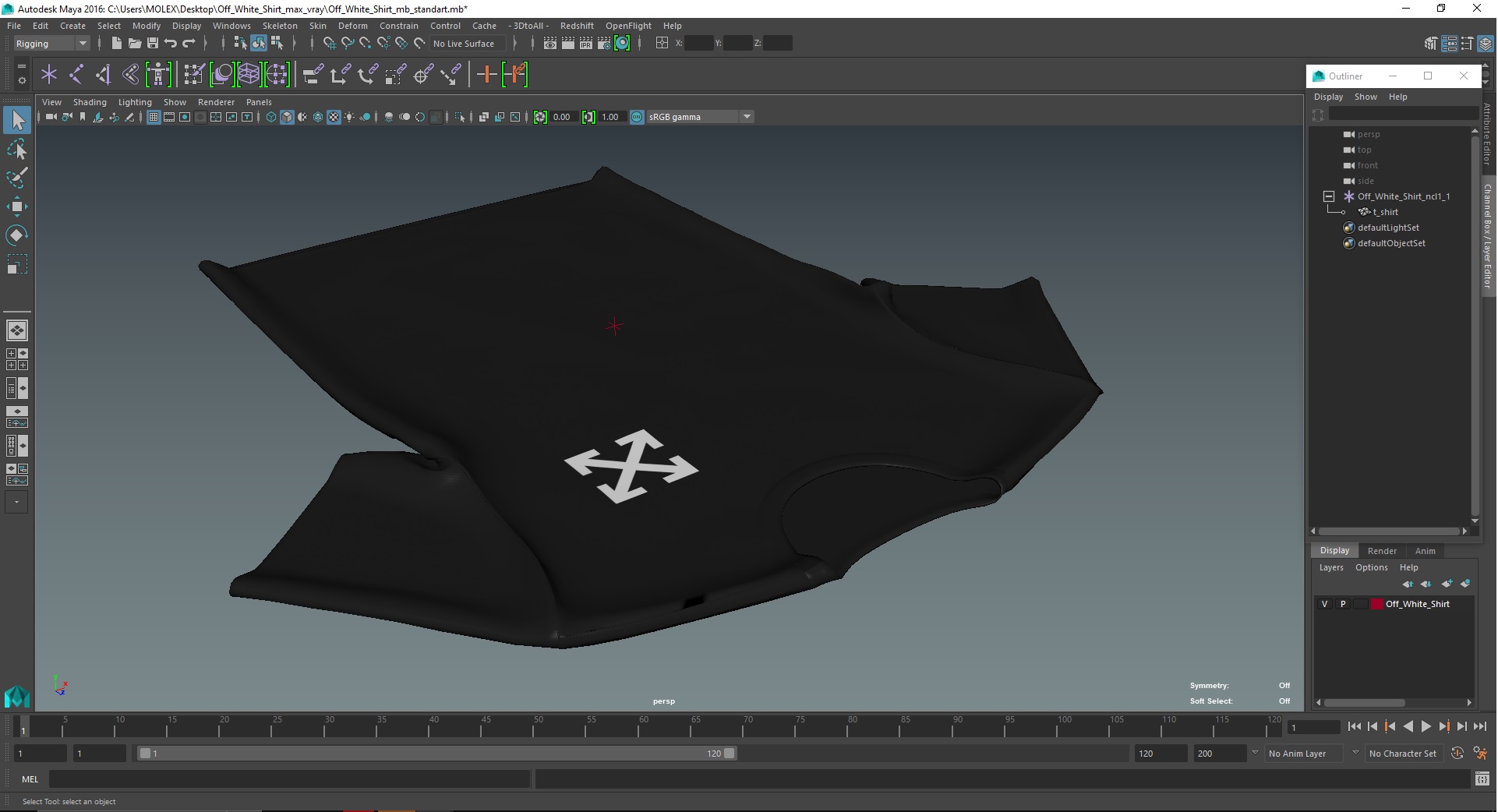Screen dimensions: 1498x812
Task: Open the File menu
Action: [x=14, y=26]
